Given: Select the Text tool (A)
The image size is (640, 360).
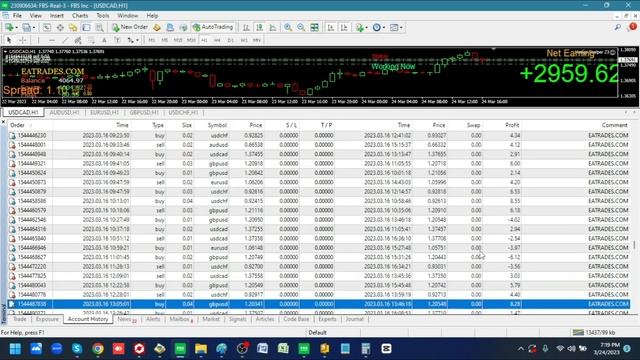Looking at the screenshot, I should tap(104, 40).
